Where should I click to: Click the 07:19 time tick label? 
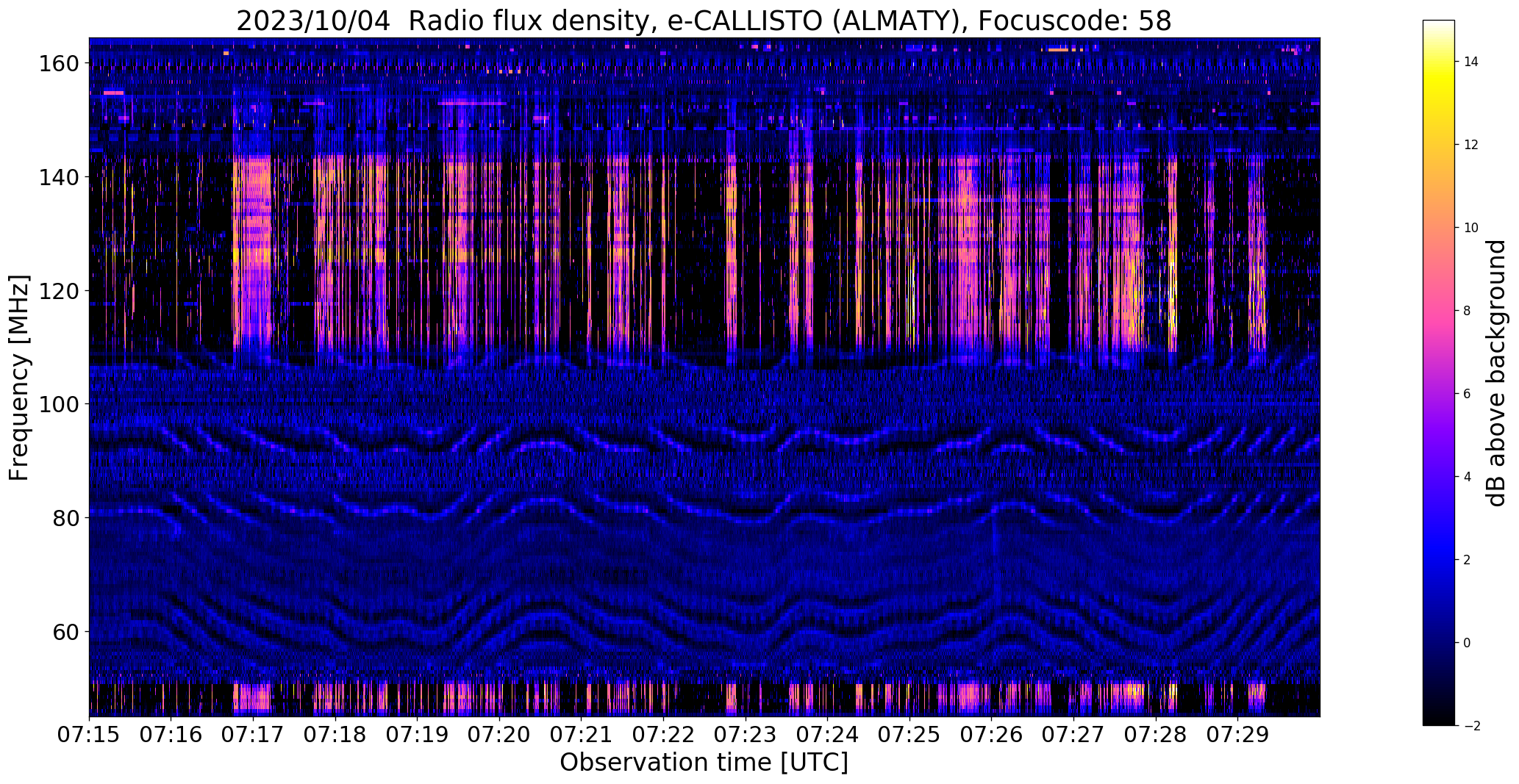tap(417, 735)
